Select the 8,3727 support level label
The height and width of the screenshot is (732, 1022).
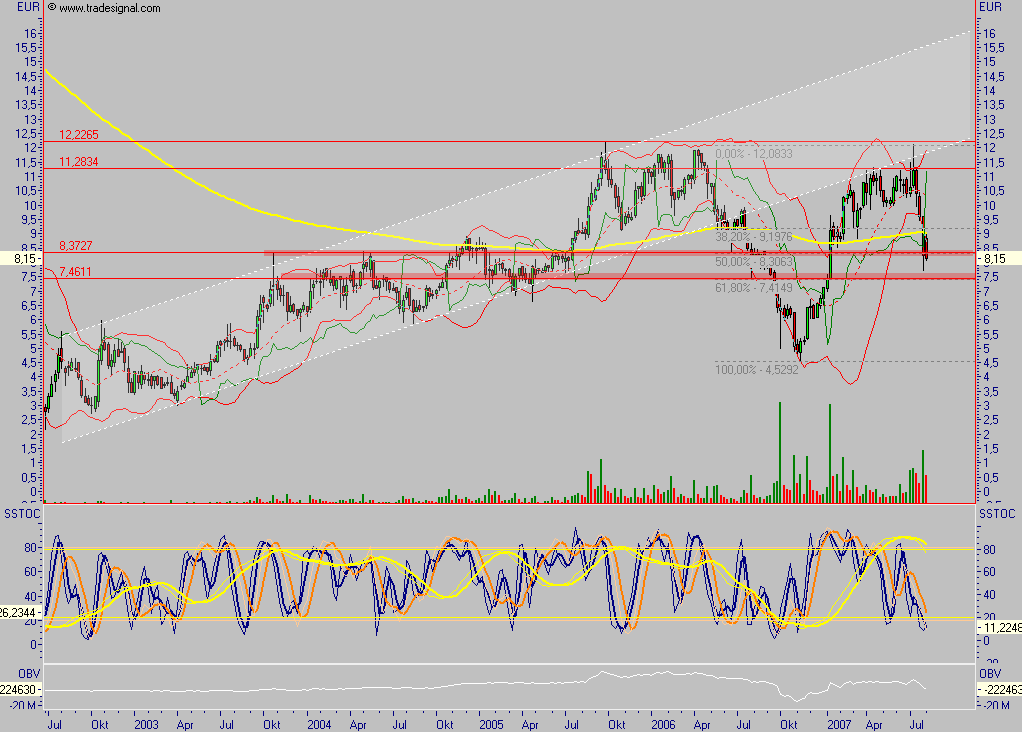click(x=75, y=245)
